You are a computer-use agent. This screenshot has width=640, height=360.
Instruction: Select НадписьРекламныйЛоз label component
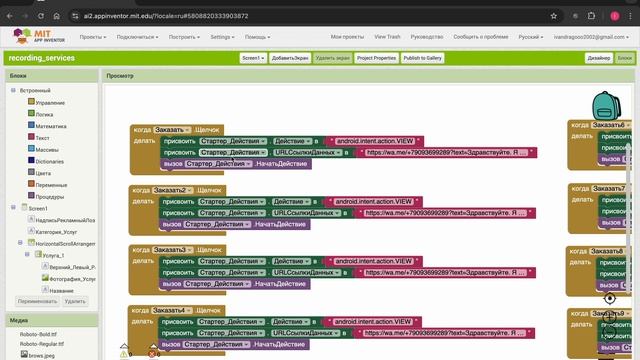(x=65, y=220)
